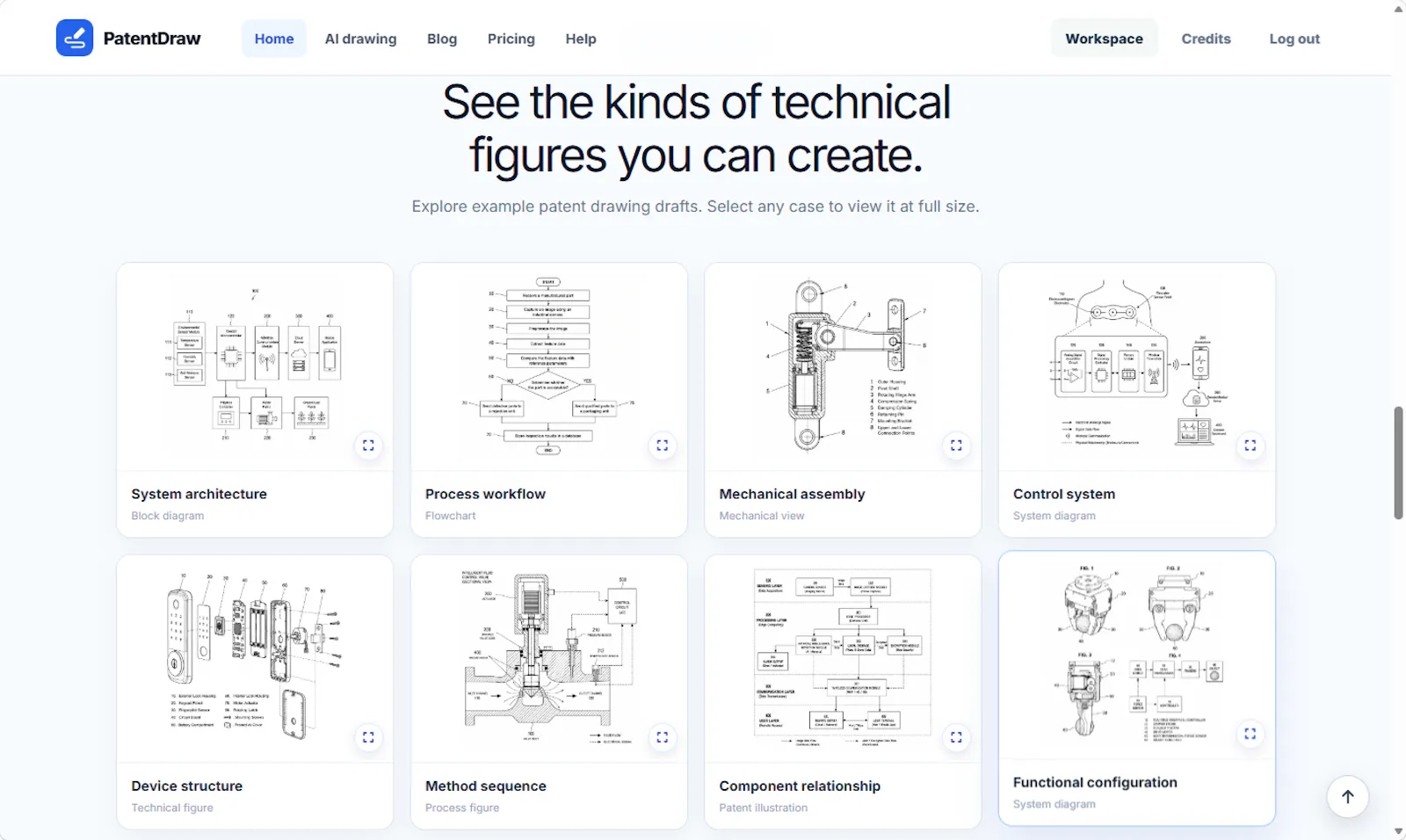Screen dimensions: 1406x840
Task: Open the Control system diagram thumbnail
Action: [1137, 367]
